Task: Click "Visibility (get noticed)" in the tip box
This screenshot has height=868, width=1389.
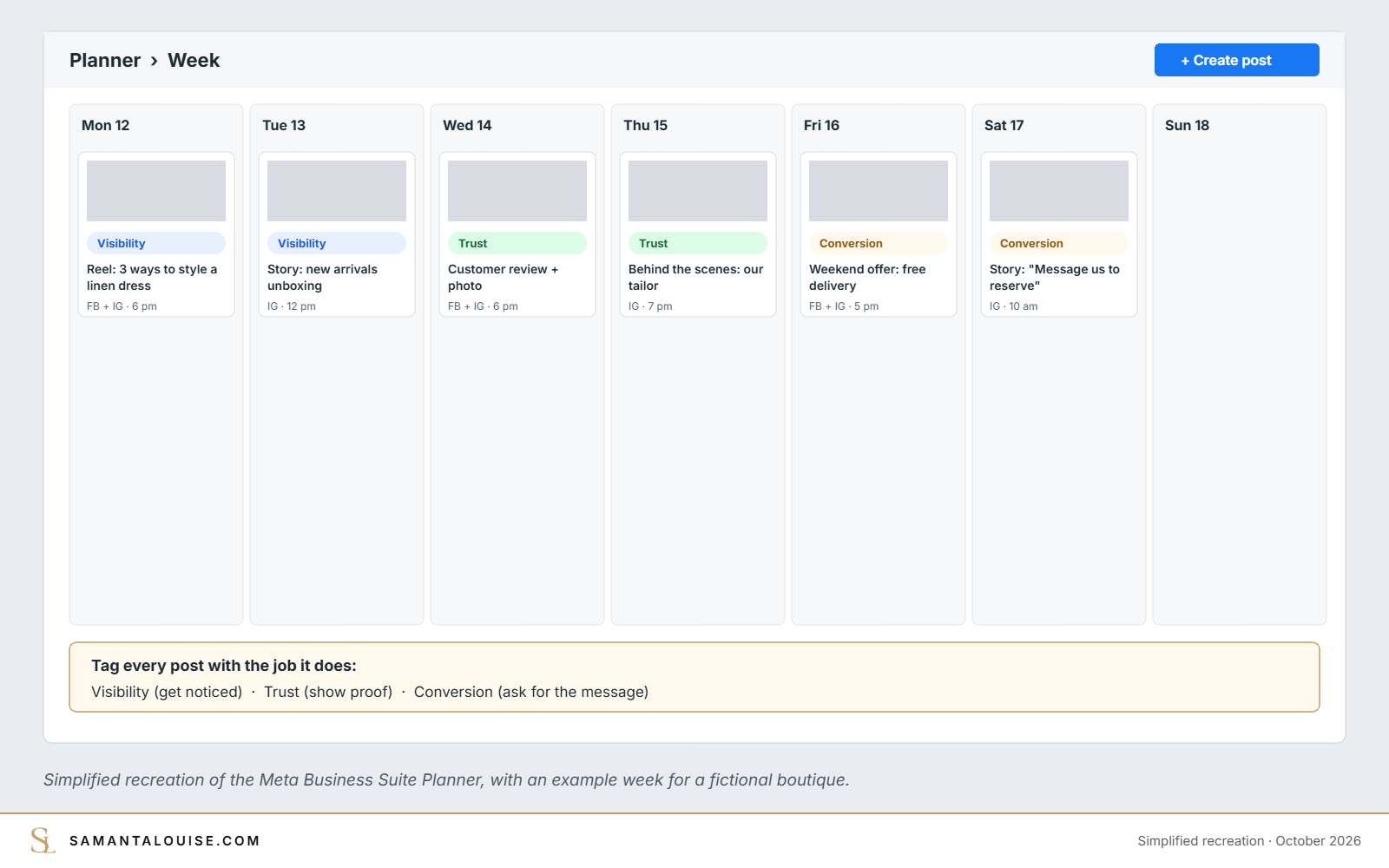Action: pos(167,692)
